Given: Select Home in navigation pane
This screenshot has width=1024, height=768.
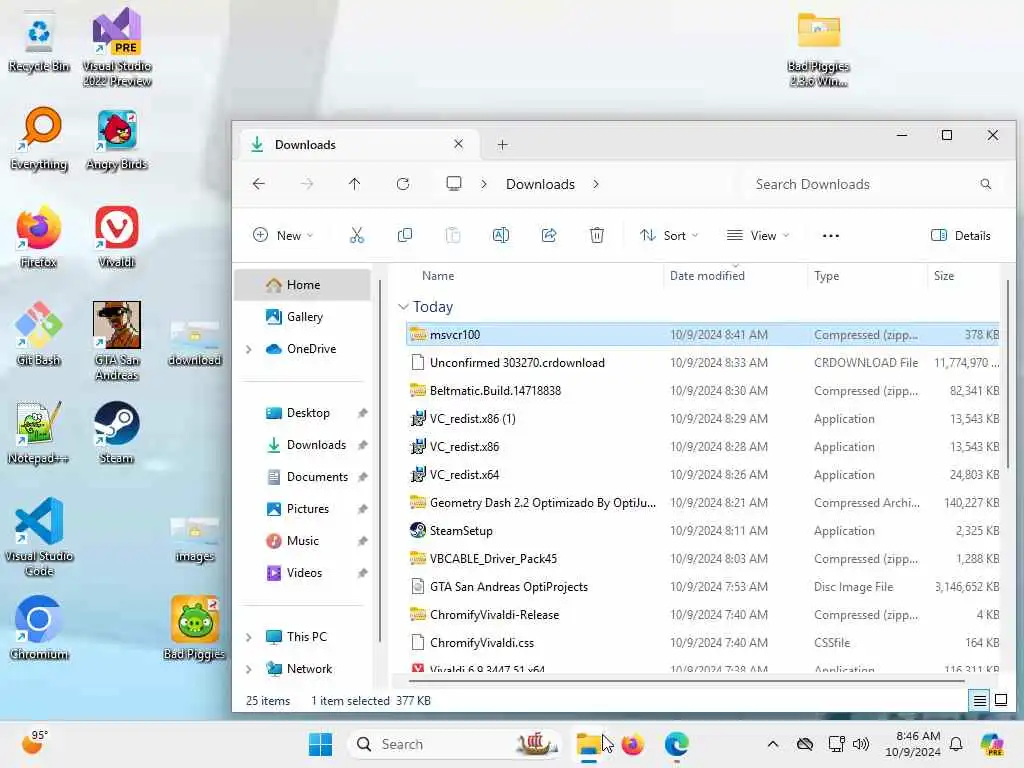Looking at the screenshot, I should pos(302,285).
